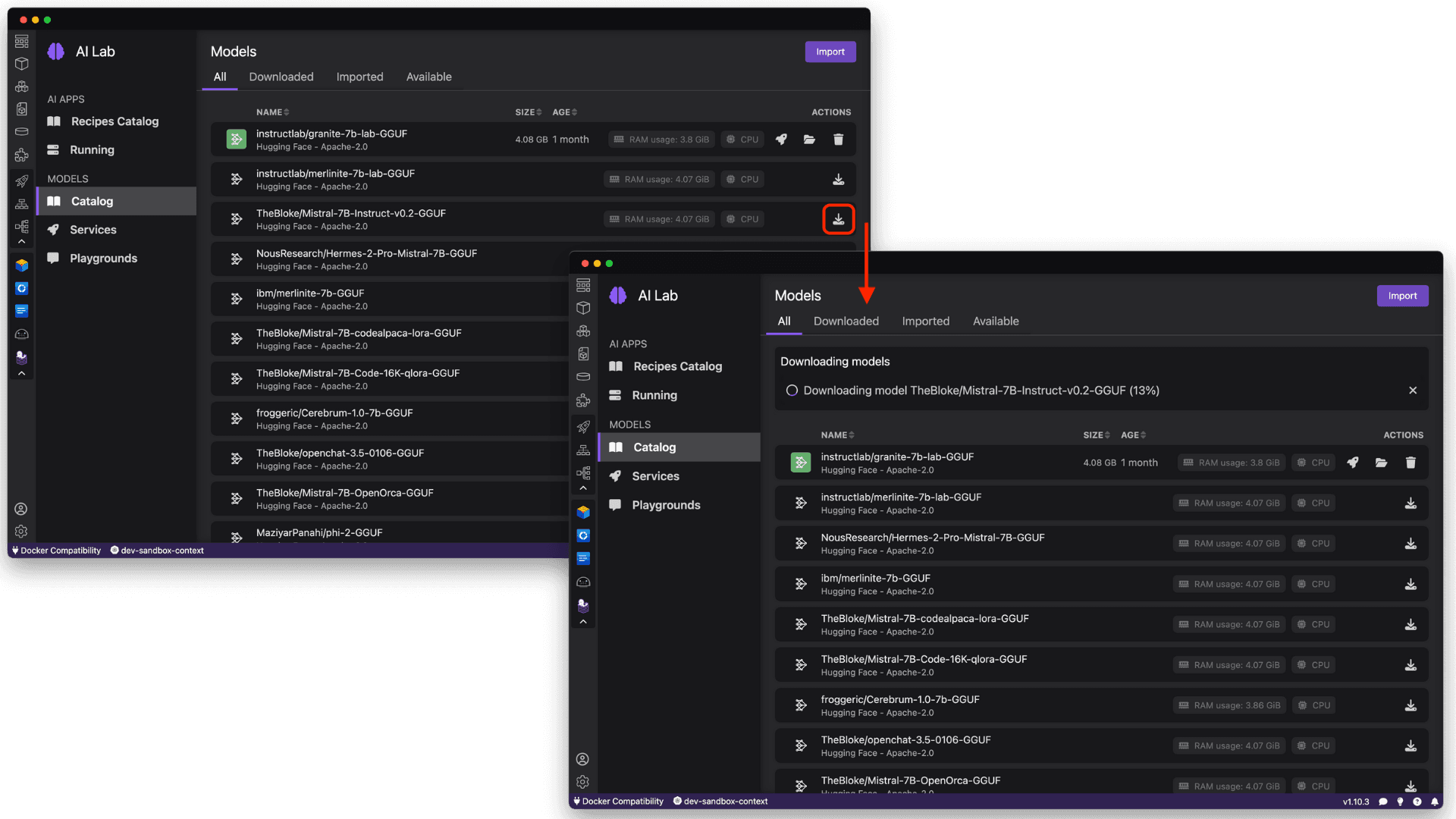Viewport: 1456px width, 819px height.
Task: Start a service with the granite rocket icon
Action: click(x=1353, y=463)
